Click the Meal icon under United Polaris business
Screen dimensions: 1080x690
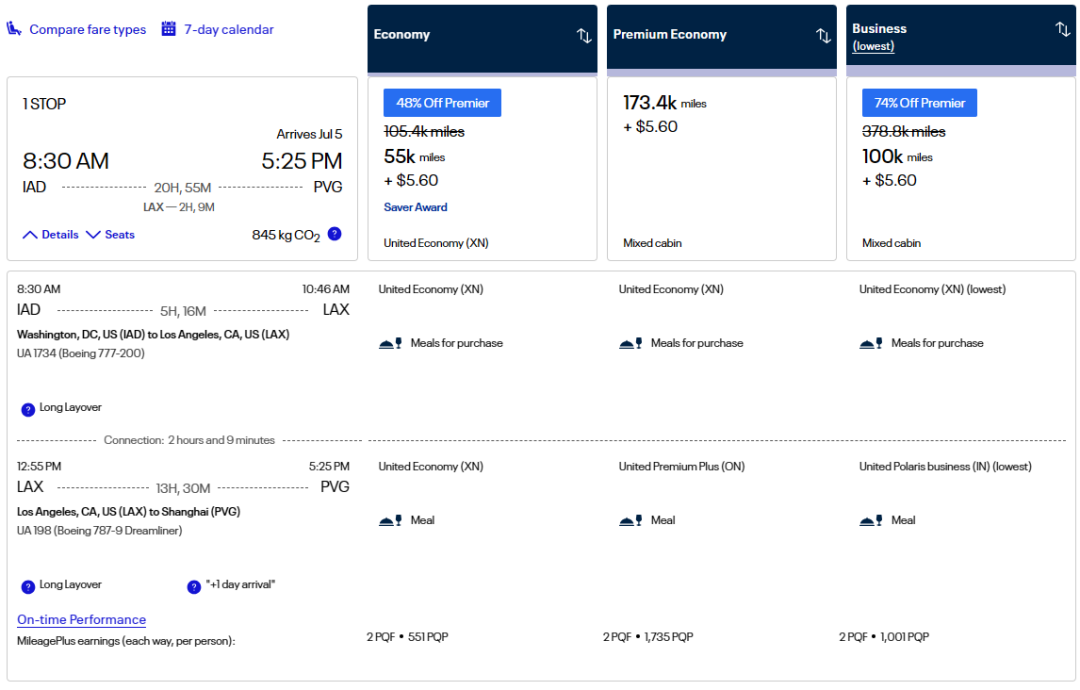871,521
